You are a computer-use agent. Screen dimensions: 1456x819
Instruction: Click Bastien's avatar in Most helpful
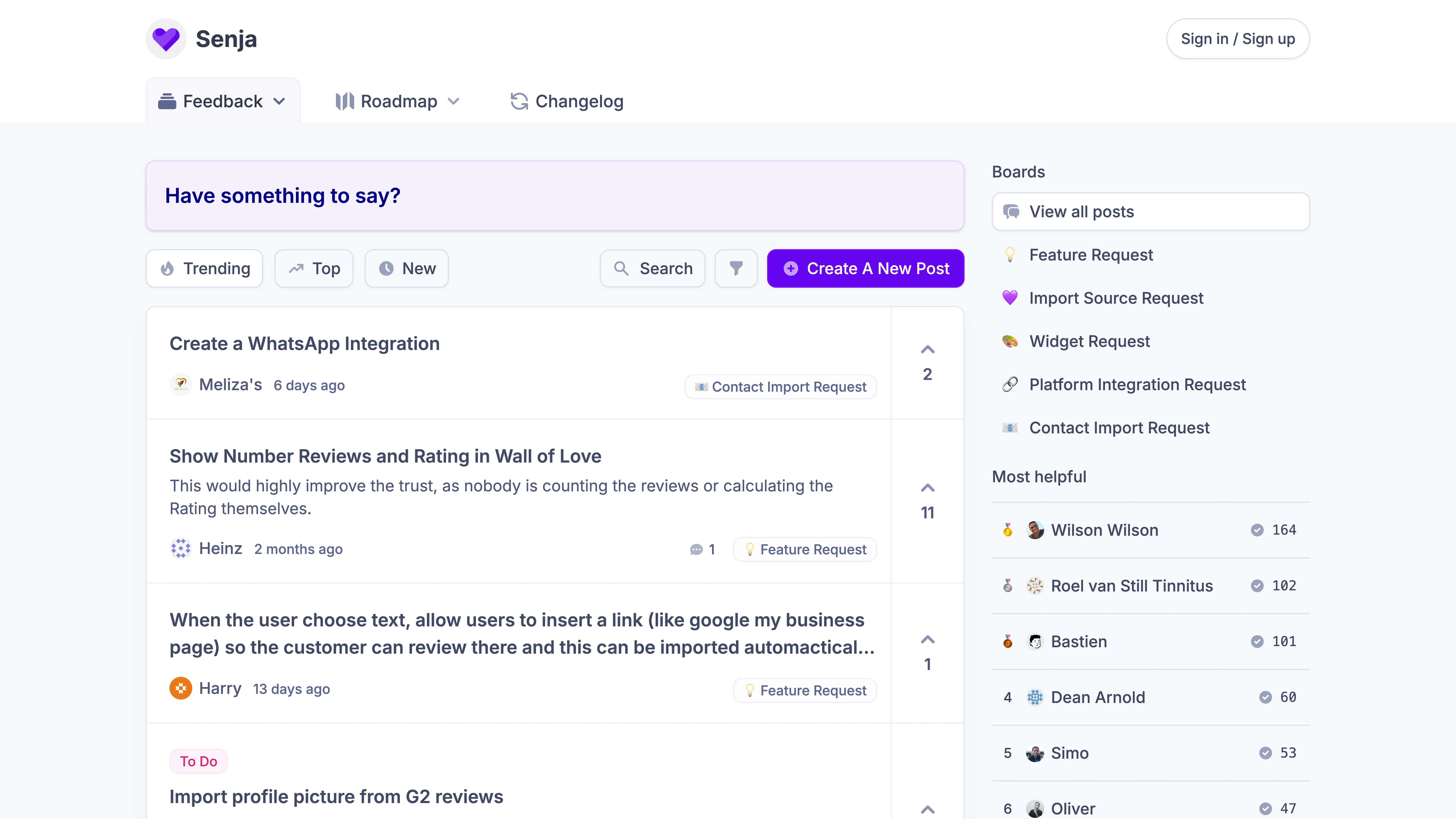pos(1035,642)
